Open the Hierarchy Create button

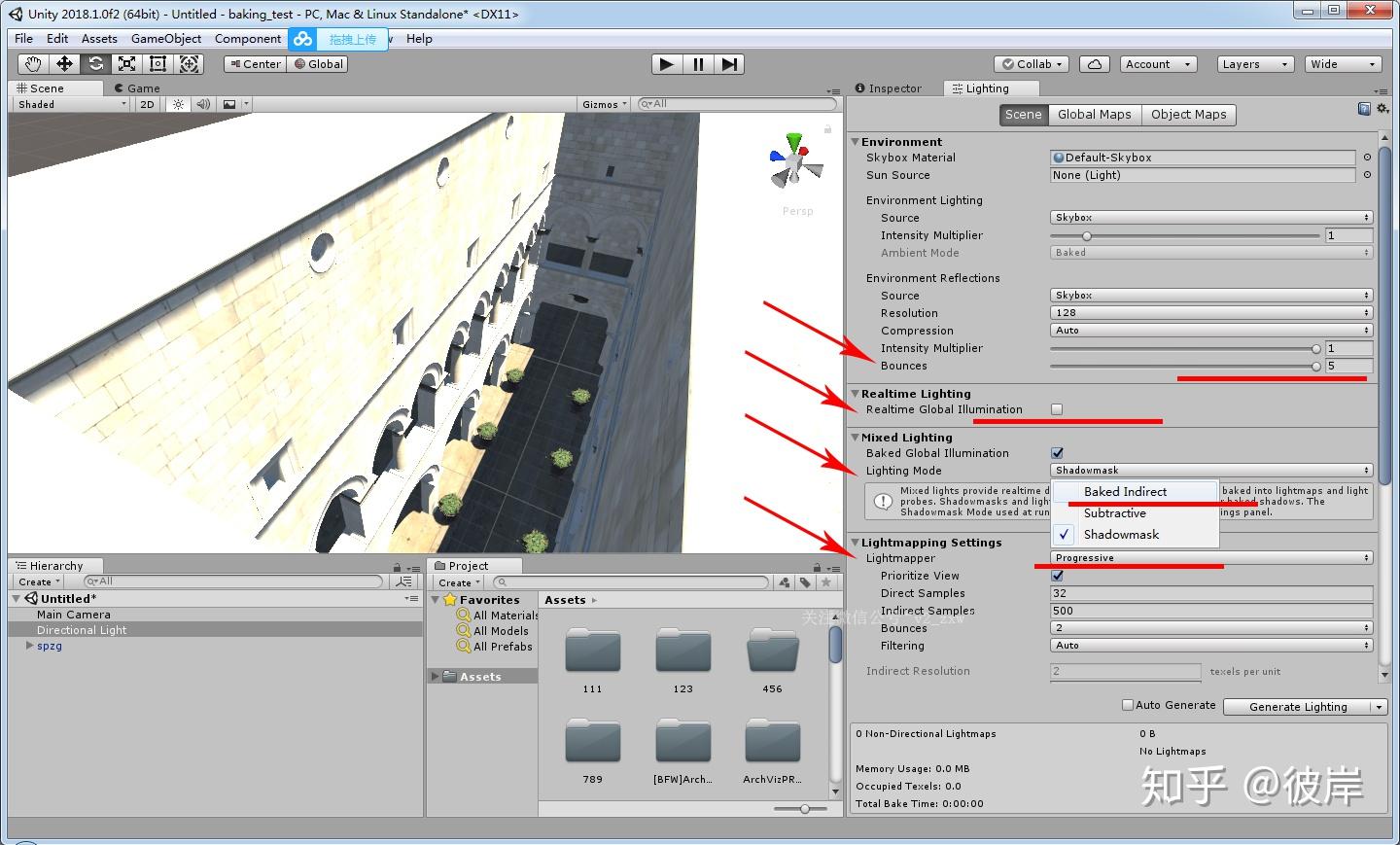(x=39, y=581)
